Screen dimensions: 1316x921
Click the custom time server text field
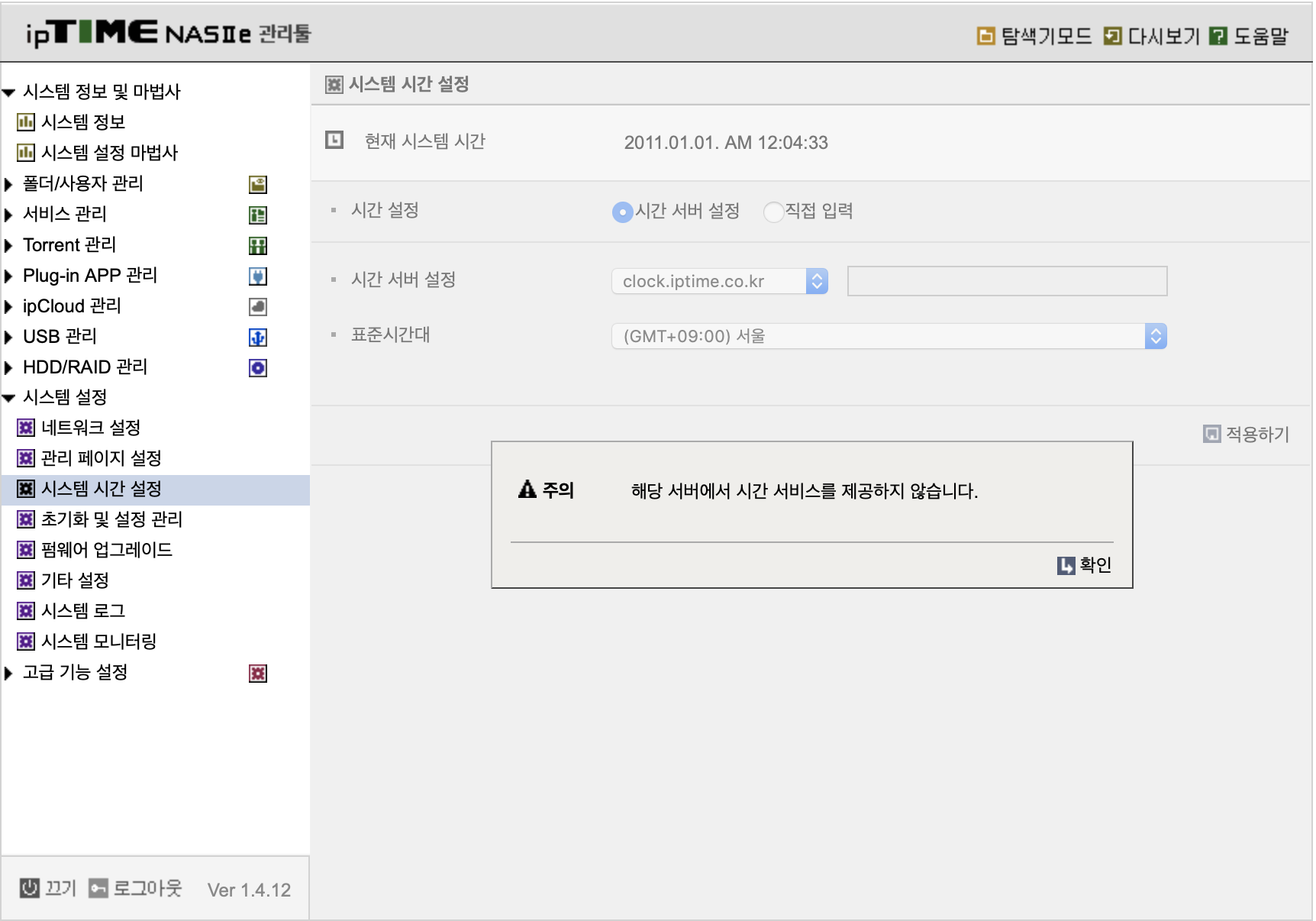pyautogui.click(x=1007, y=281)
